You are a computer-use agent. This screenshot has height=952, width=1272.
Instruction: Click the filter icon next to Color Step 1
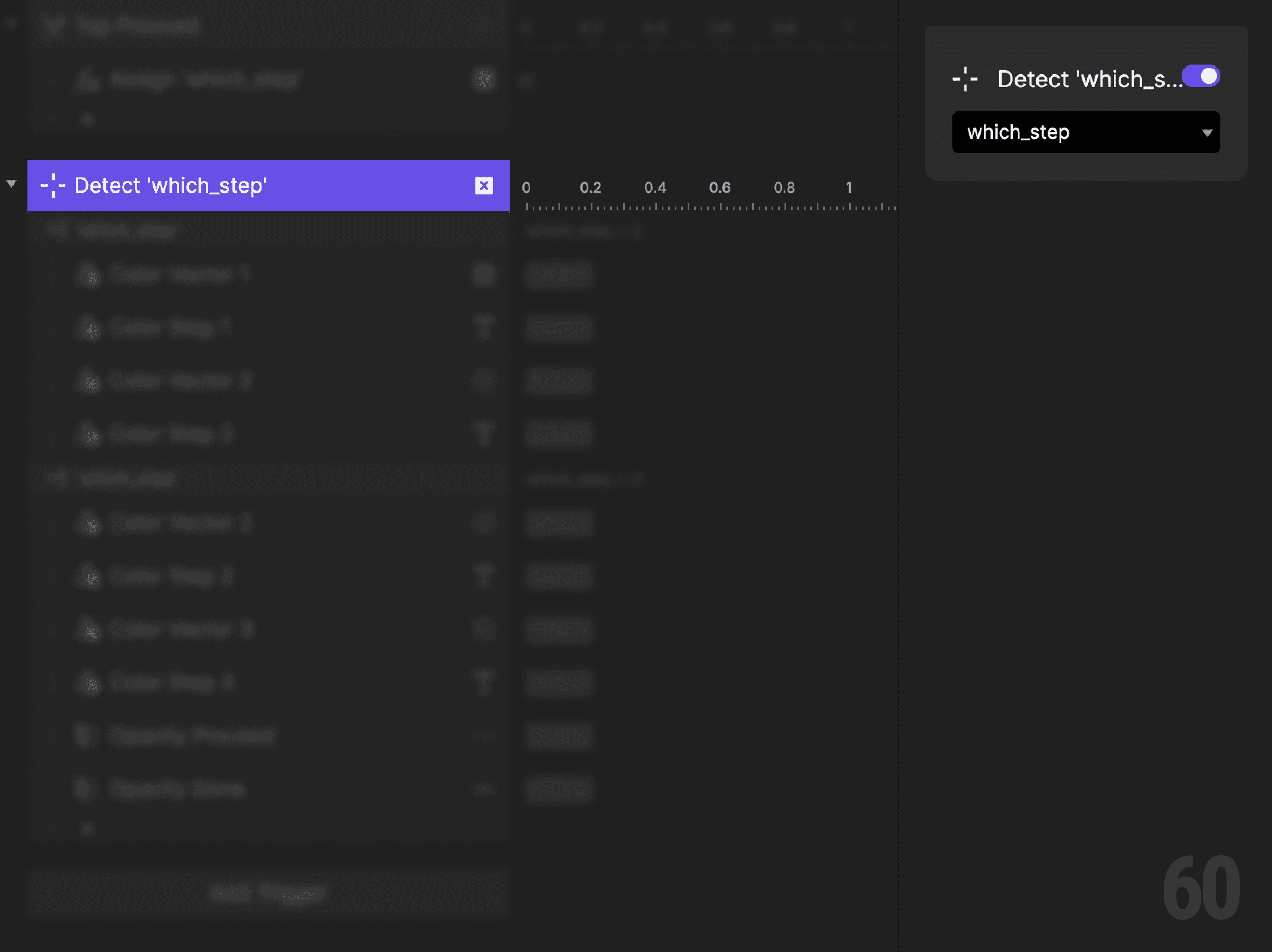coord(485,328)
